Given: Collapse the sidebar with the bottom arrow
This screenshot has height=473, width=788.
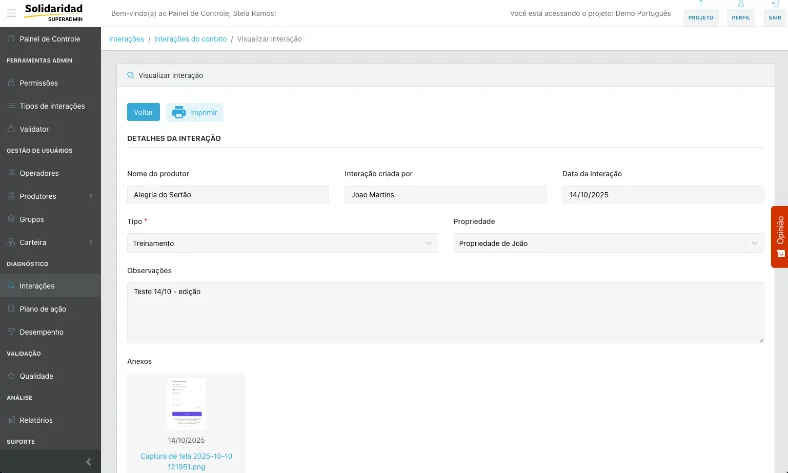Looking at the screenshot, I should tap(88, 461).
